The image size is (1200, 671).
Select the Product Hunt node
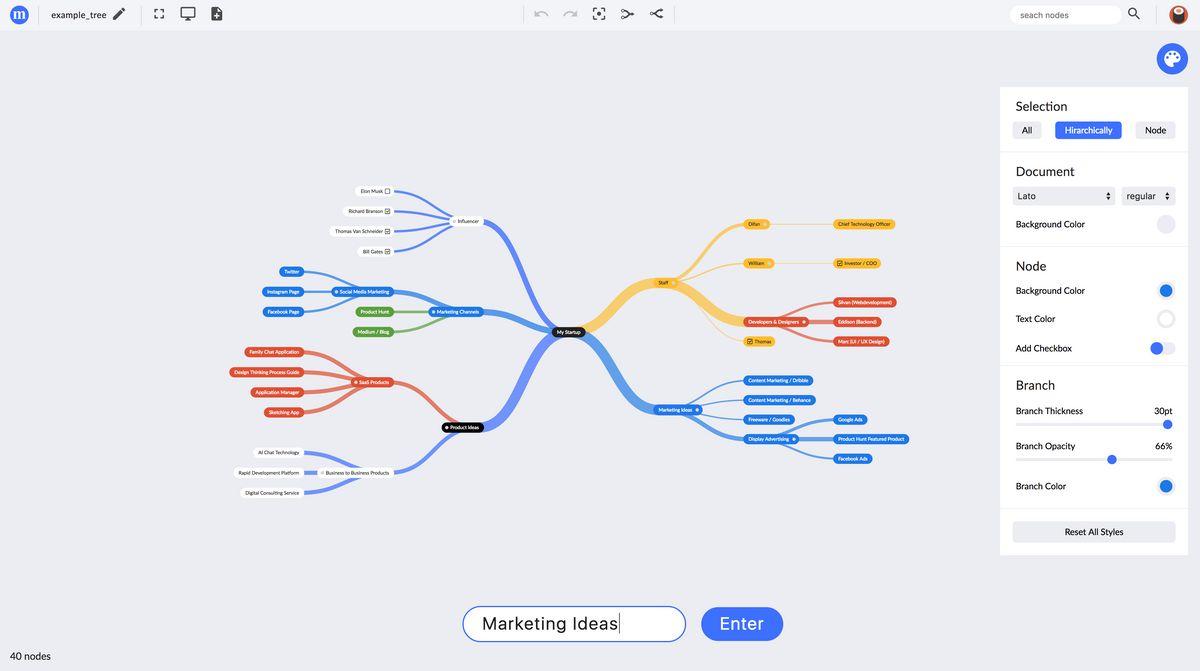375,312
